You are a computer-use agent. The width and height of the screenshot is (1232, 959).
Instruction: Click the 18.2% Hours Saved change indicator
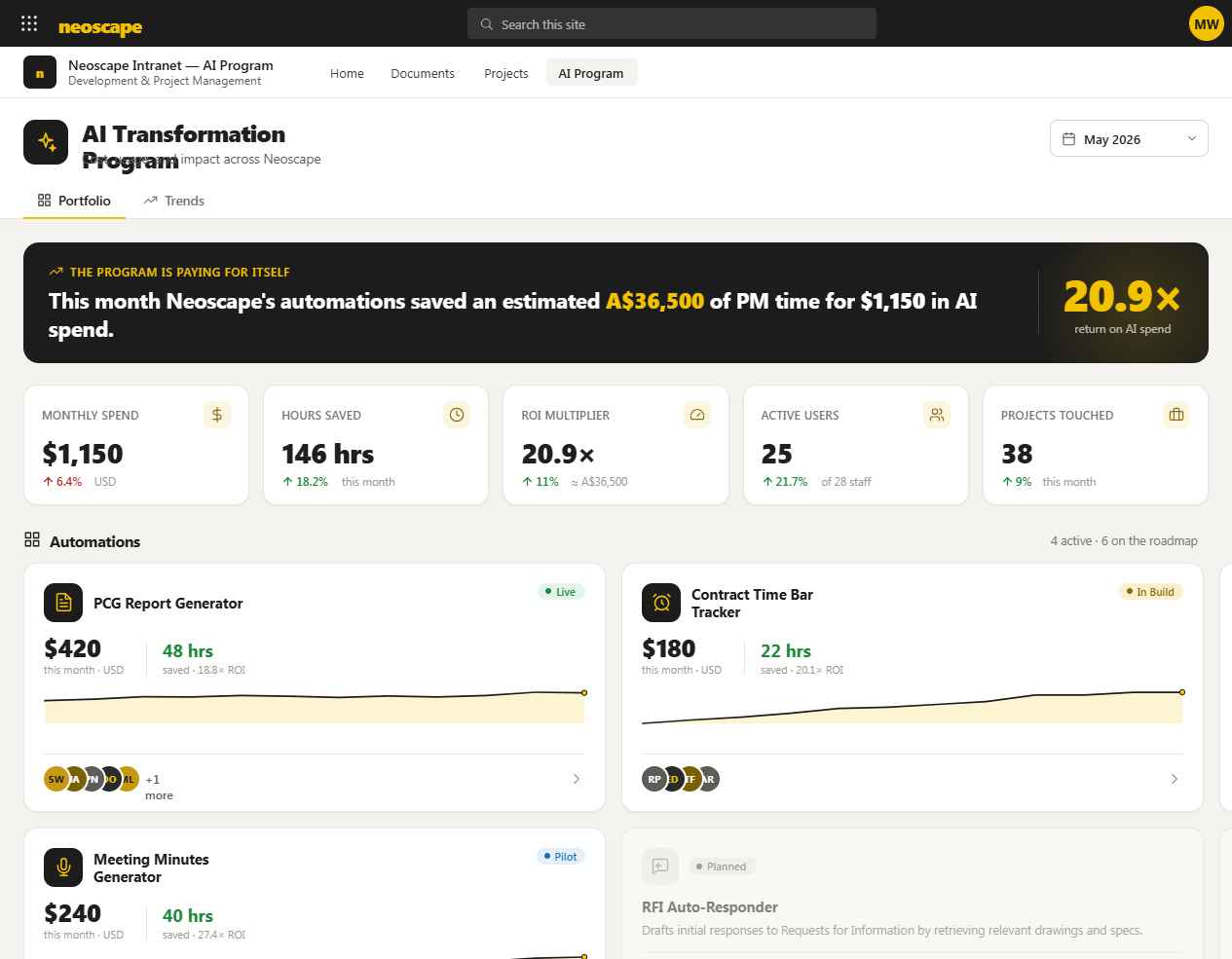pos(306,482)
